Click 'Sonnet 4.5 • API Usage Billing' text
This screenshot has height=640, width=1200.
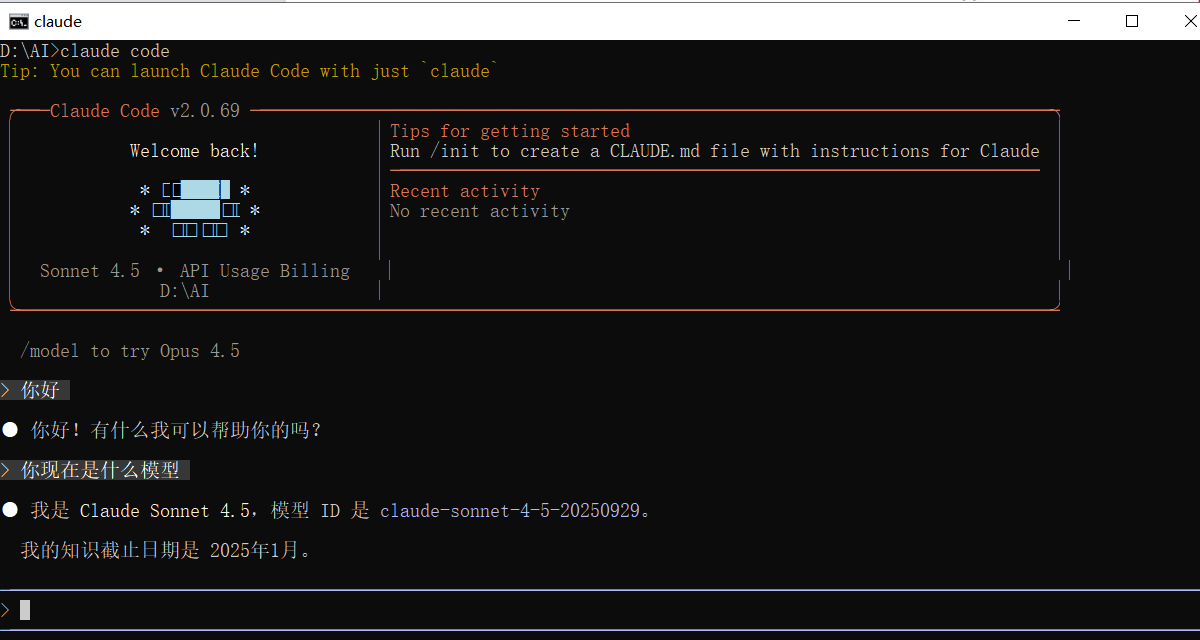pyautogui.click(x=195, y=271)
